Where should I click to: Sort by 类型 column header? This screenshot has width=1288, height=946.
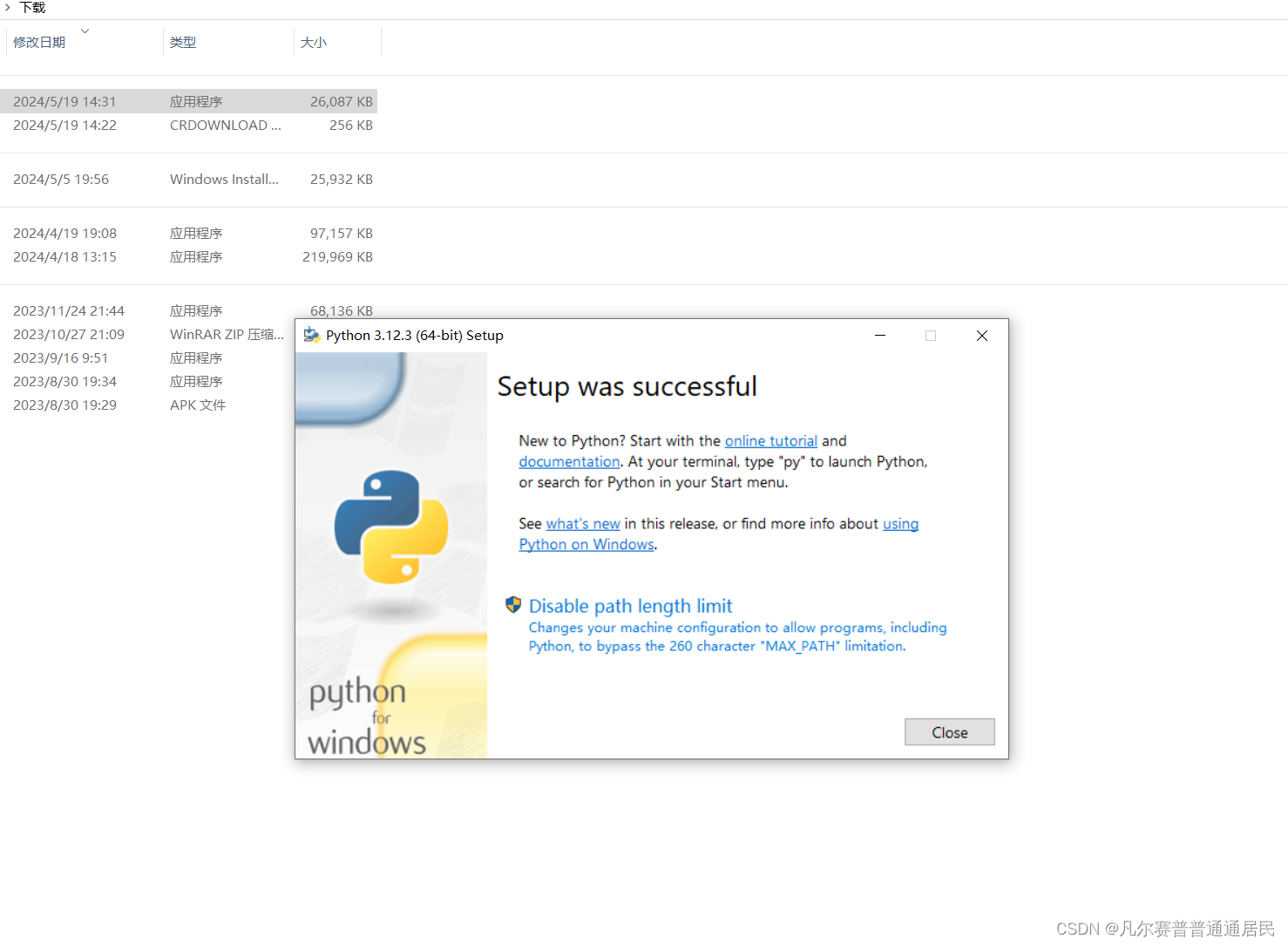click(x=183, y=43)
